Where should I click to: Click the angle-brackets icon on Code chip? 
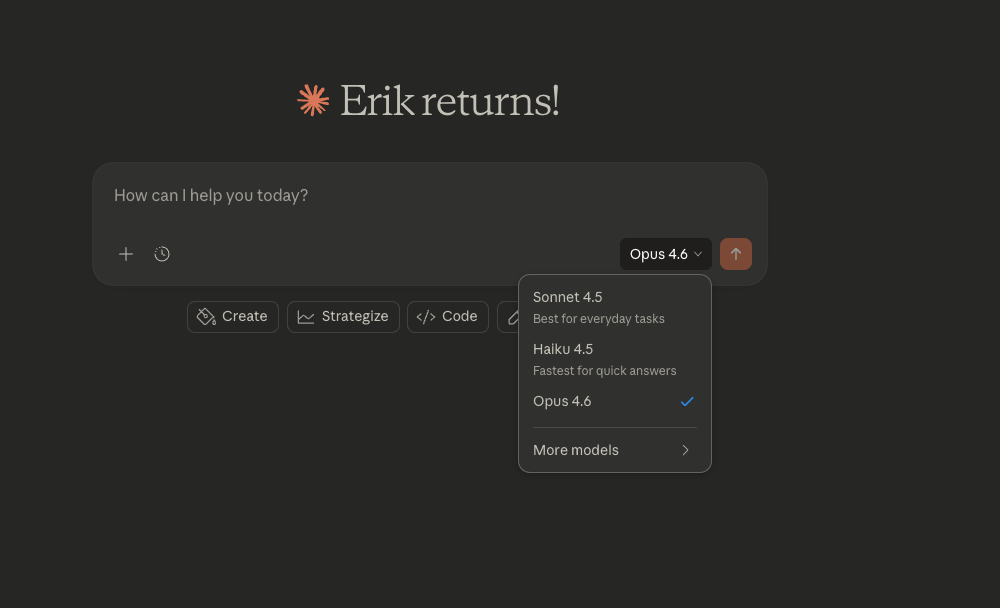pos(426,317)
